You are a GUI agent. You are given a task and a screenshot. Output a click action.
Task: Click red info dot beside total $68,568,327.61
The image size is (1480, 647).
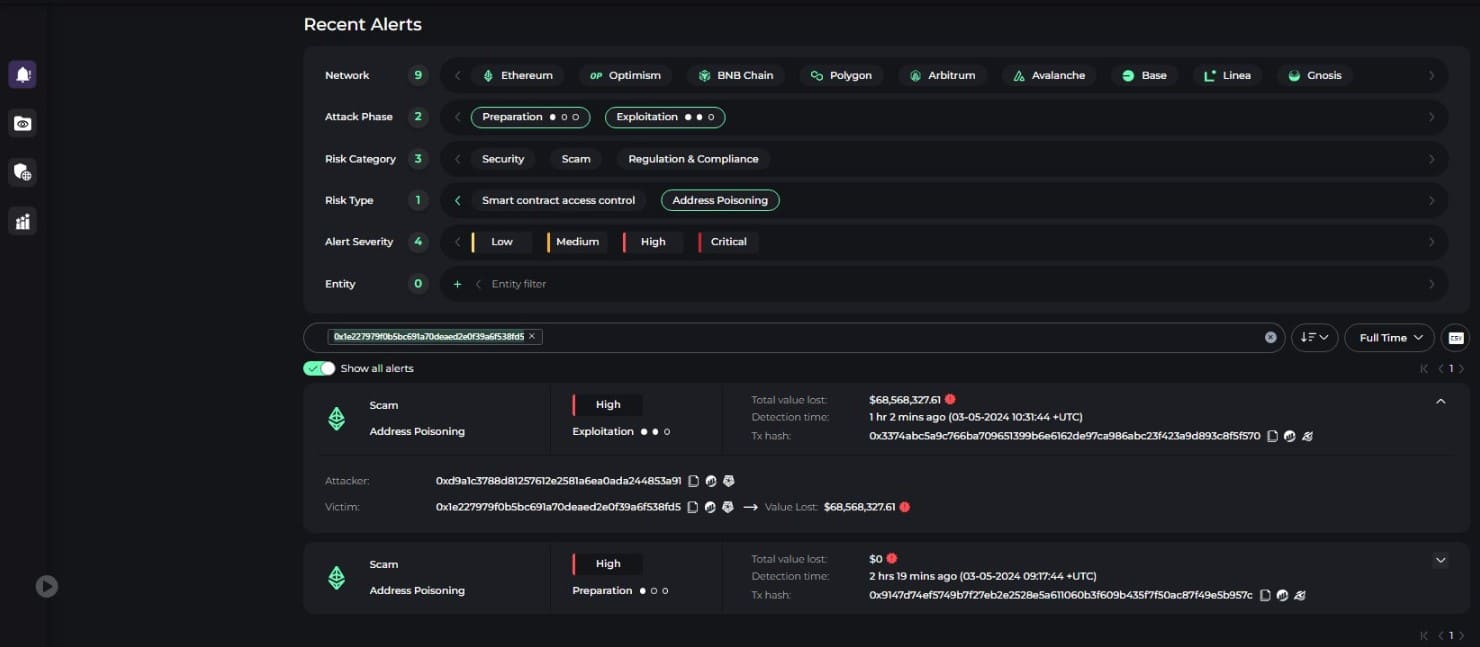point(950,399)
